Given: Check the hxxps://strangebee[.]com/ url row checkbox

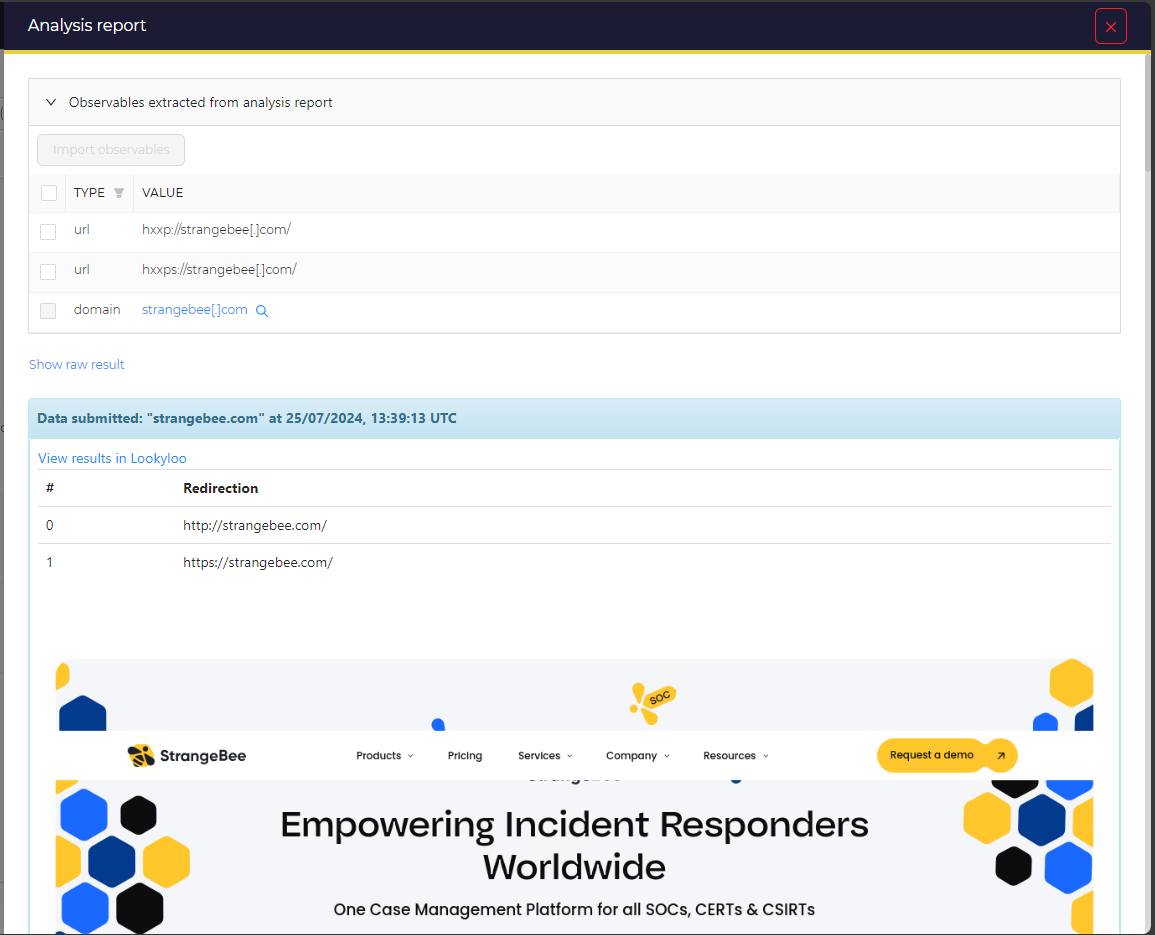Looking at the screenshot, I should [x=48, y=271].
